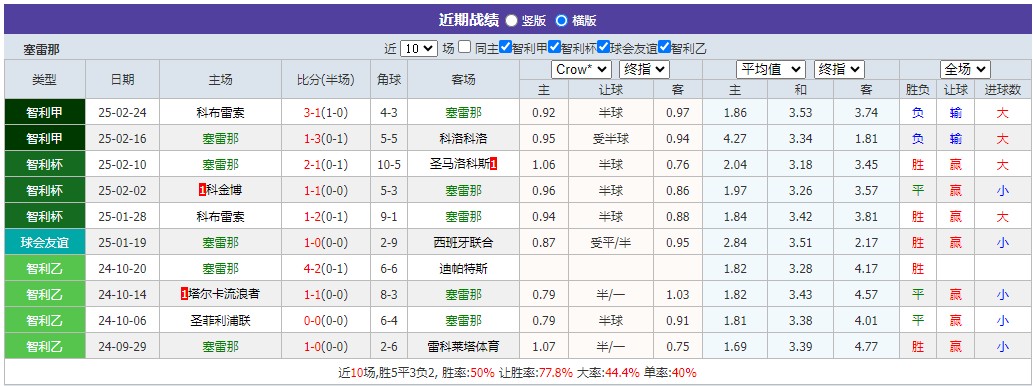Open the 近 10 场 match count dropdown
The width and height of the screenshot is (1033, 386).
pos(419,48)
